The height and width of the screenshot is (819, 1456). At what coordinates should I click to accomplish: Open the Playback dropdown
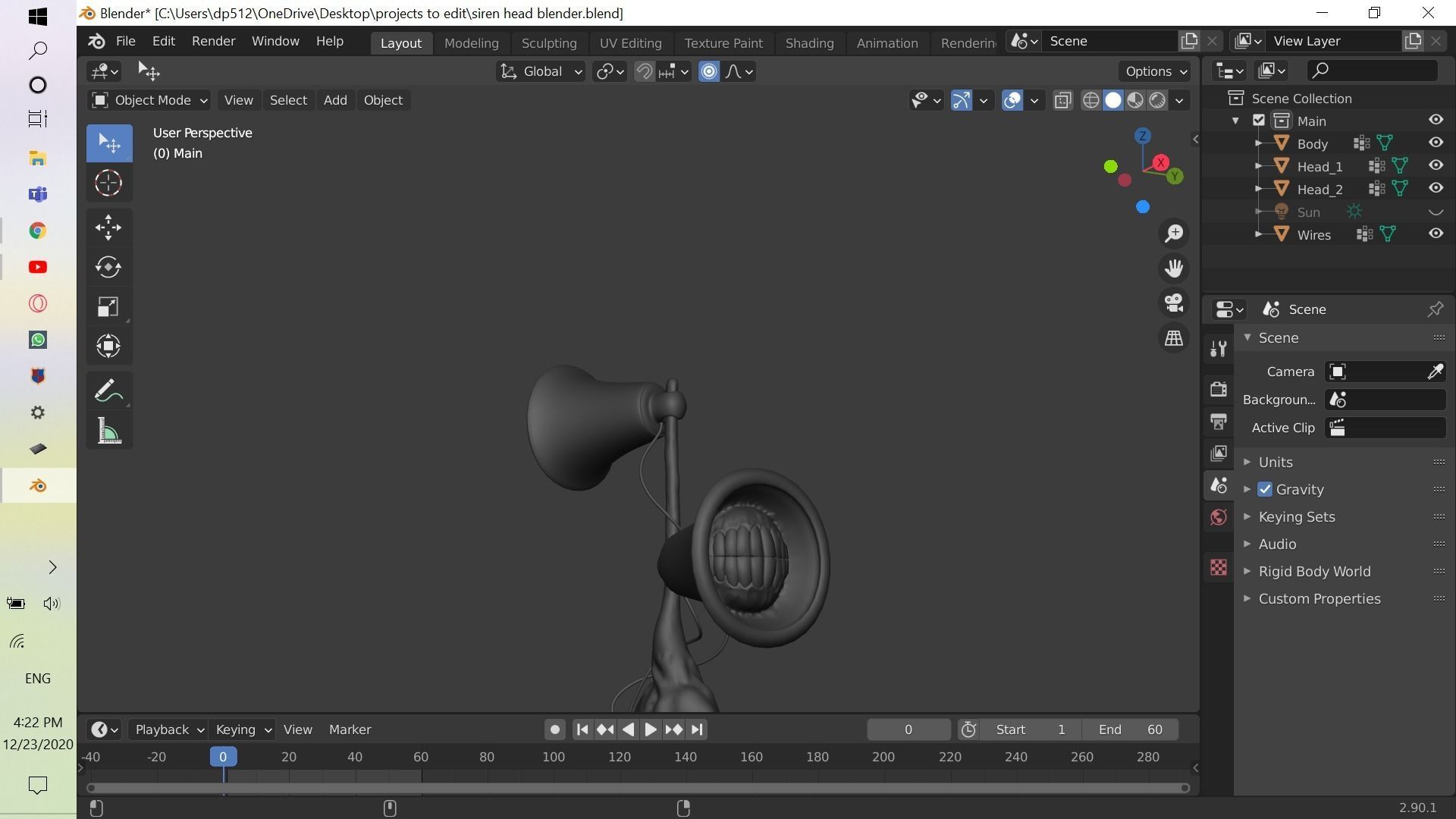[168, 730]
